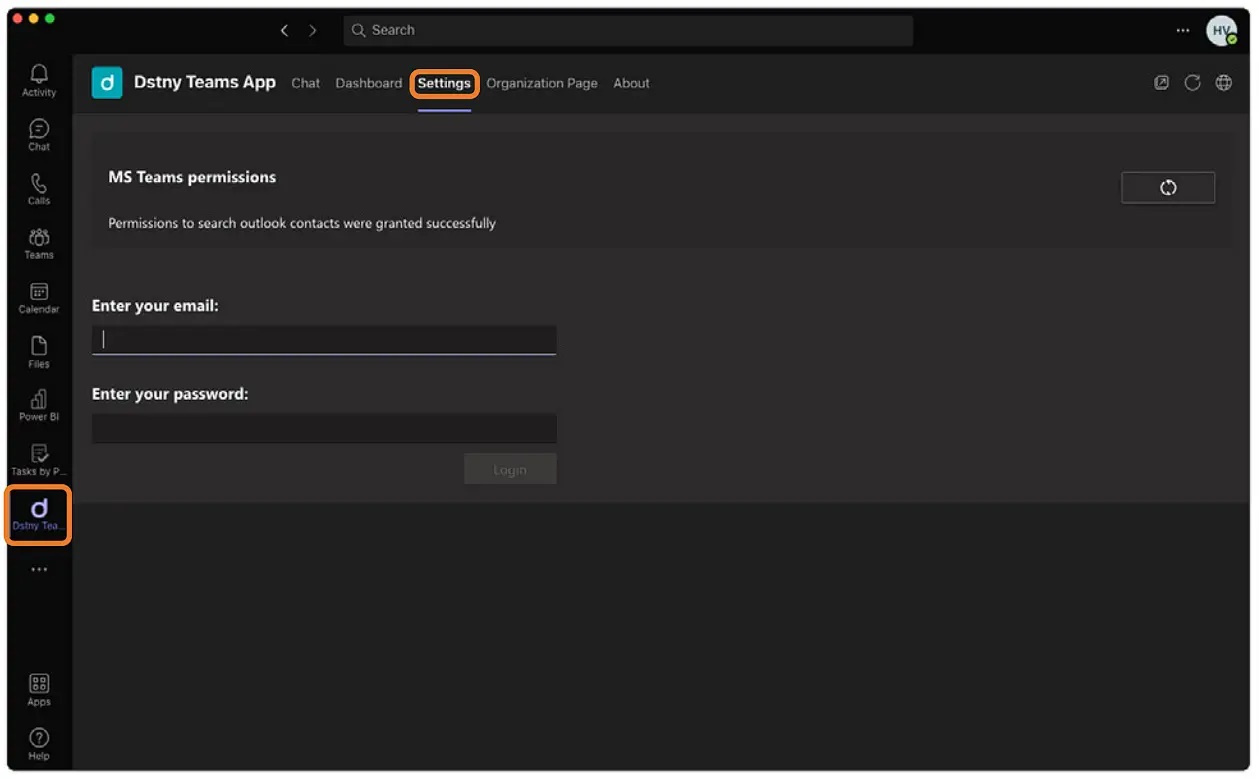The width and height of the screenshot is (1259, 779).
Task: Reload the app tab
Action: [1192, 83]
